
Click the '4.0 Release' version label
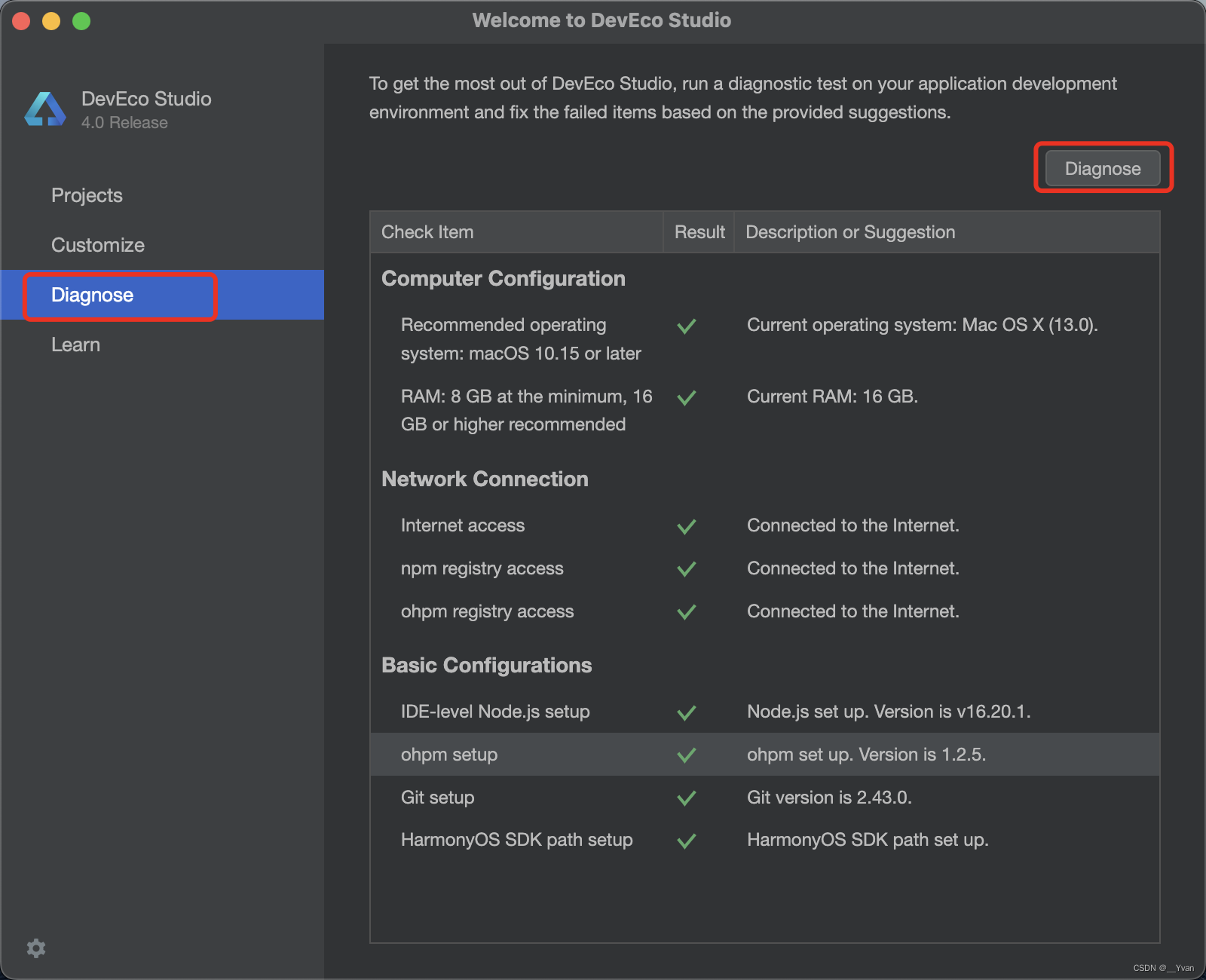(124, 122)
